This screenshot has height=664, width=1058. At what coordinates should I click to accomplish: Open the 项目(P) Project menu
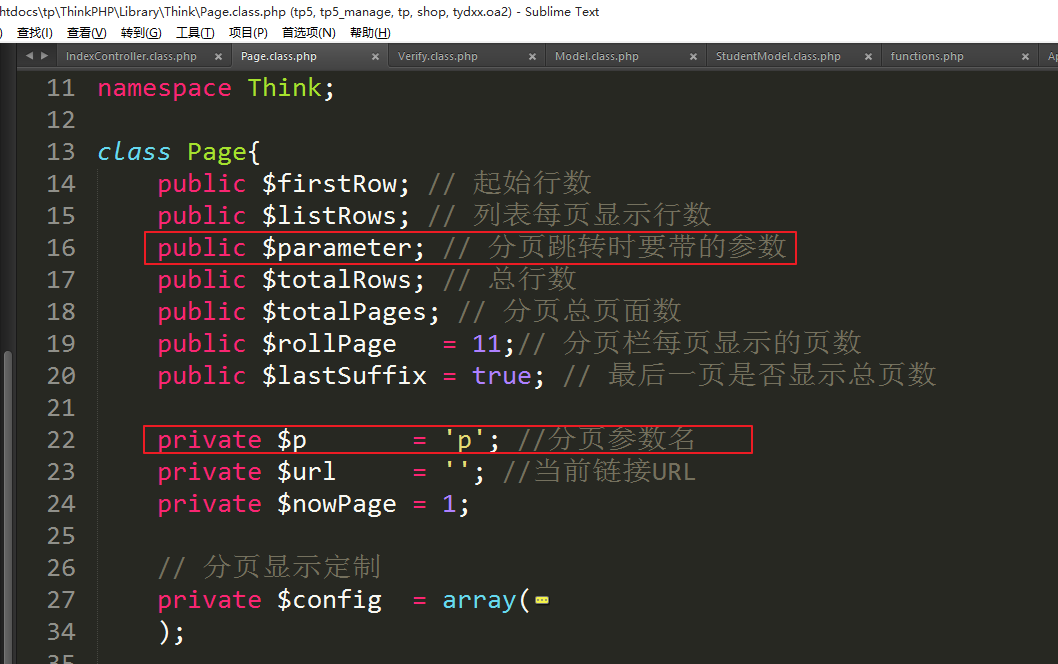tap(248, 33)
